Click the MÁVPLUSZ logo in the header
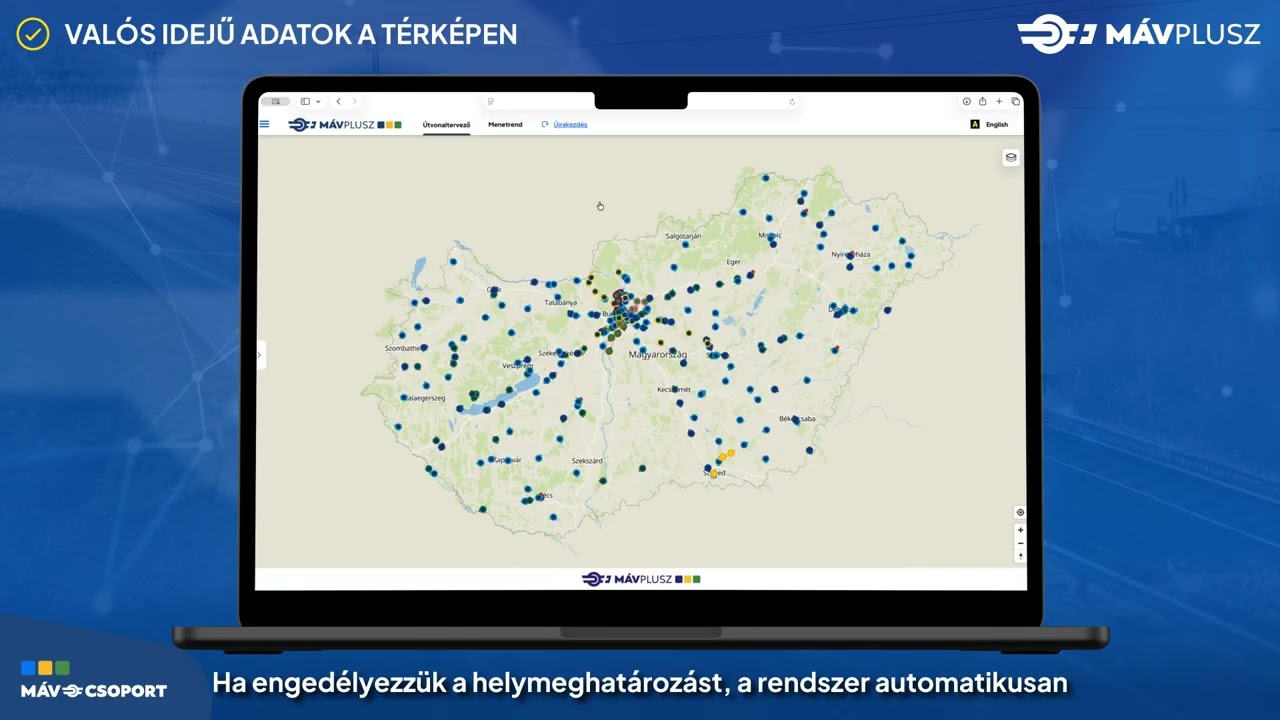This screenshot has height=720, width=1280. pos(345,125)
